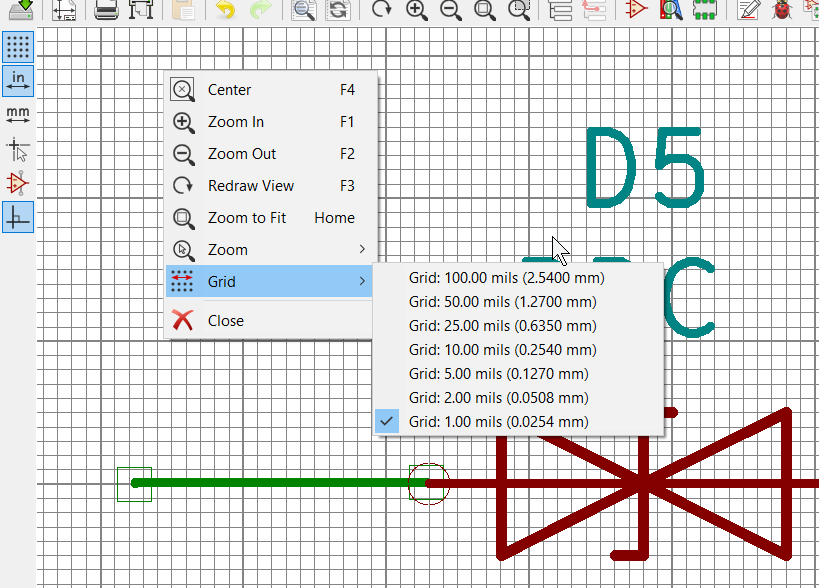Screen dimensions: 819x588
Task: Switch units to millimeters
Action: 18,115
